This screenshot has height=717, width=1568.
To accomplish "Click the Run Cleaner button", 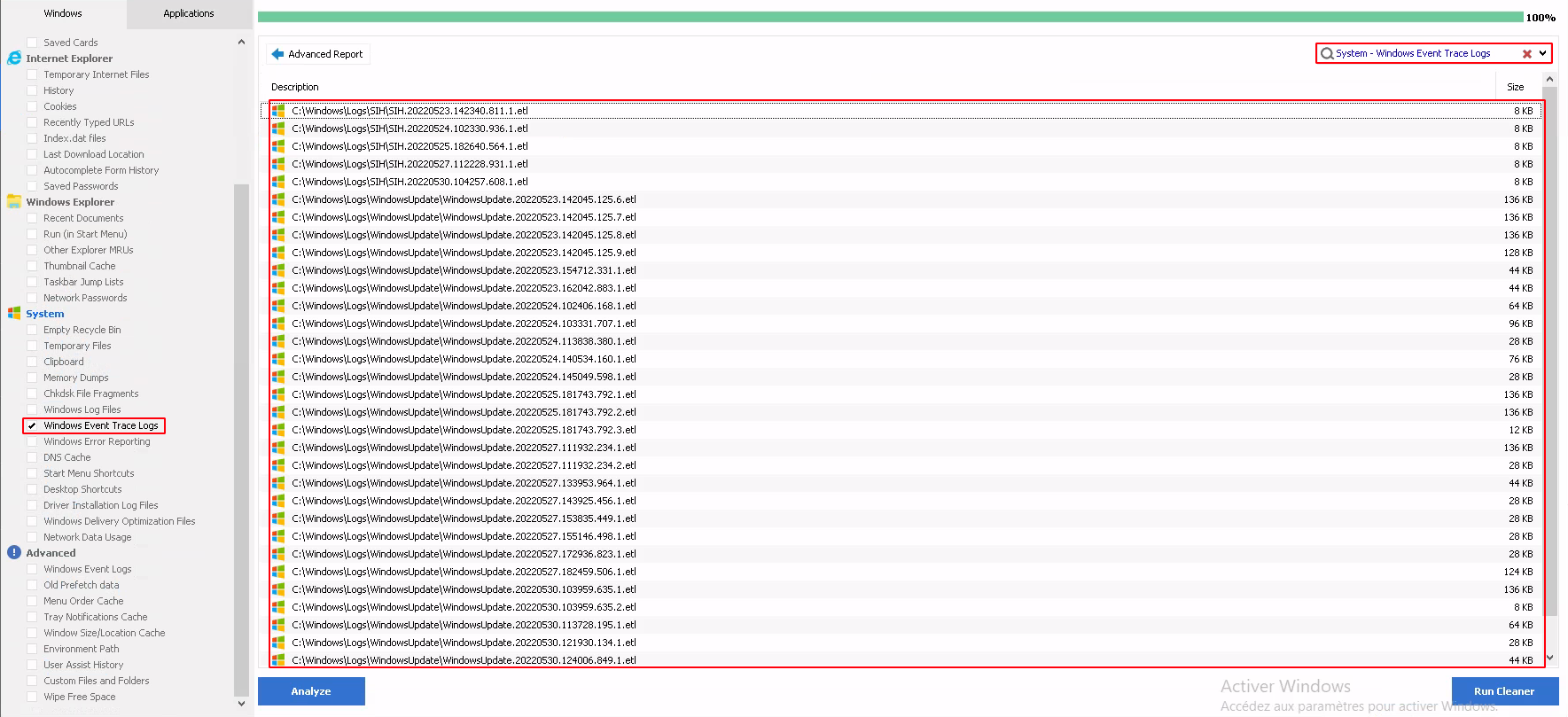I will (x=1504, y=691).
